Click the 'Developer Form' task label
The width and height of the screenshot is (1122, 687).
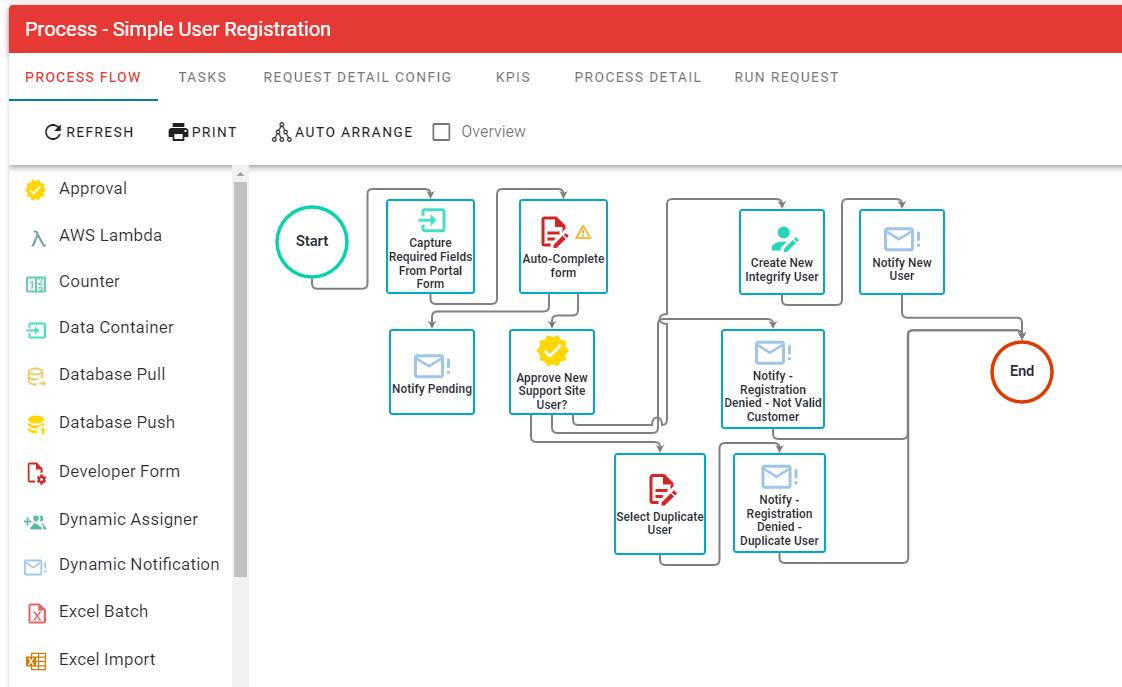(x=119, y=472)
